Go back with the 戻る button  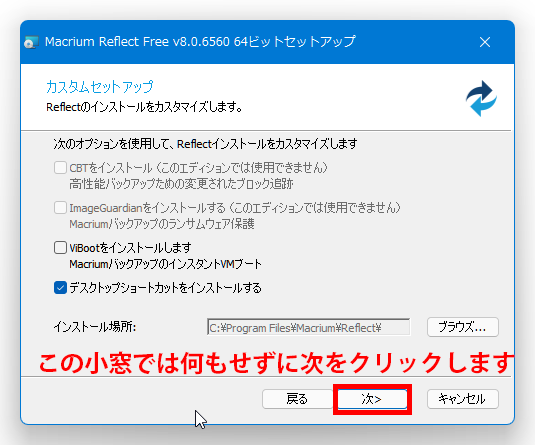click(297, 399)
